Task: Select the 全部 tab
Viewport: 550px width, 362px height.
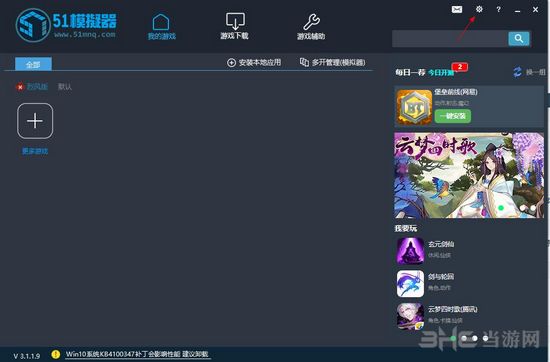Action: (x=33, y=64)
